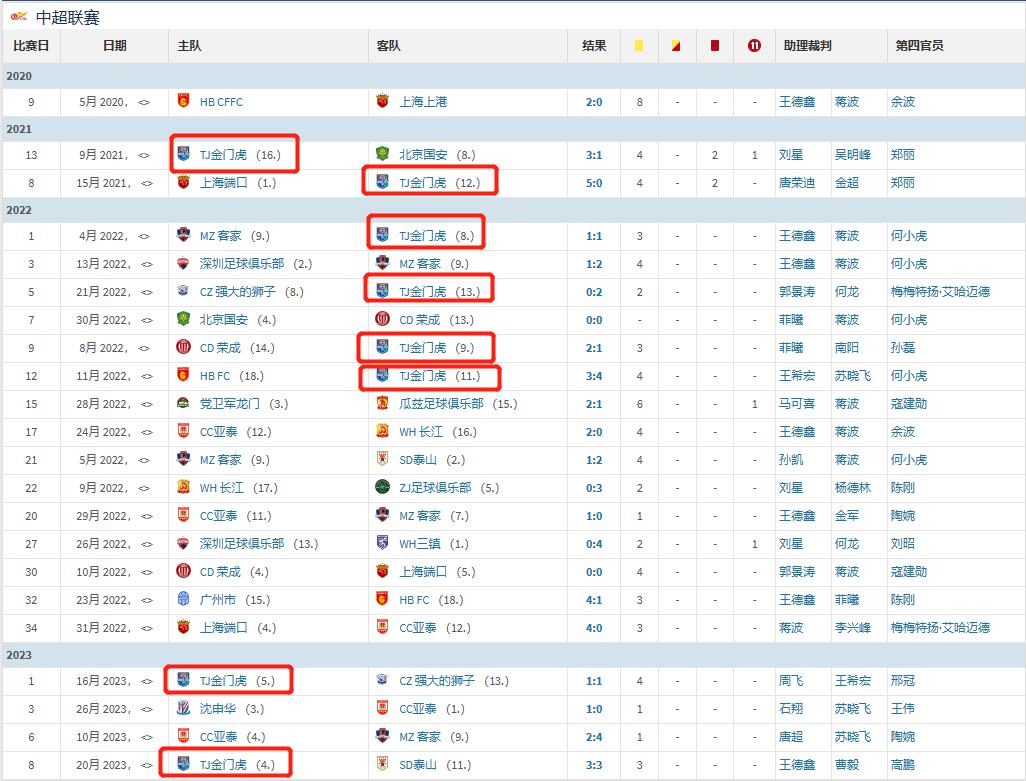Image resolution: width=1026 pixels, height=781 pixels.
Task: Click the crest beside 上海端口 (1.)
Action: (184, 182)
